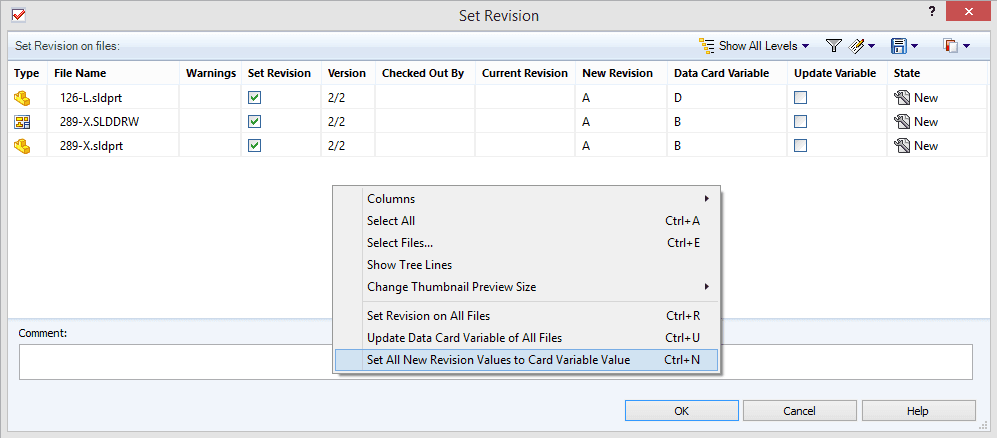997x438 pixels.
Task: Click the floppy disk save icon
Action: pyautogui.click(x=898, y=46)
